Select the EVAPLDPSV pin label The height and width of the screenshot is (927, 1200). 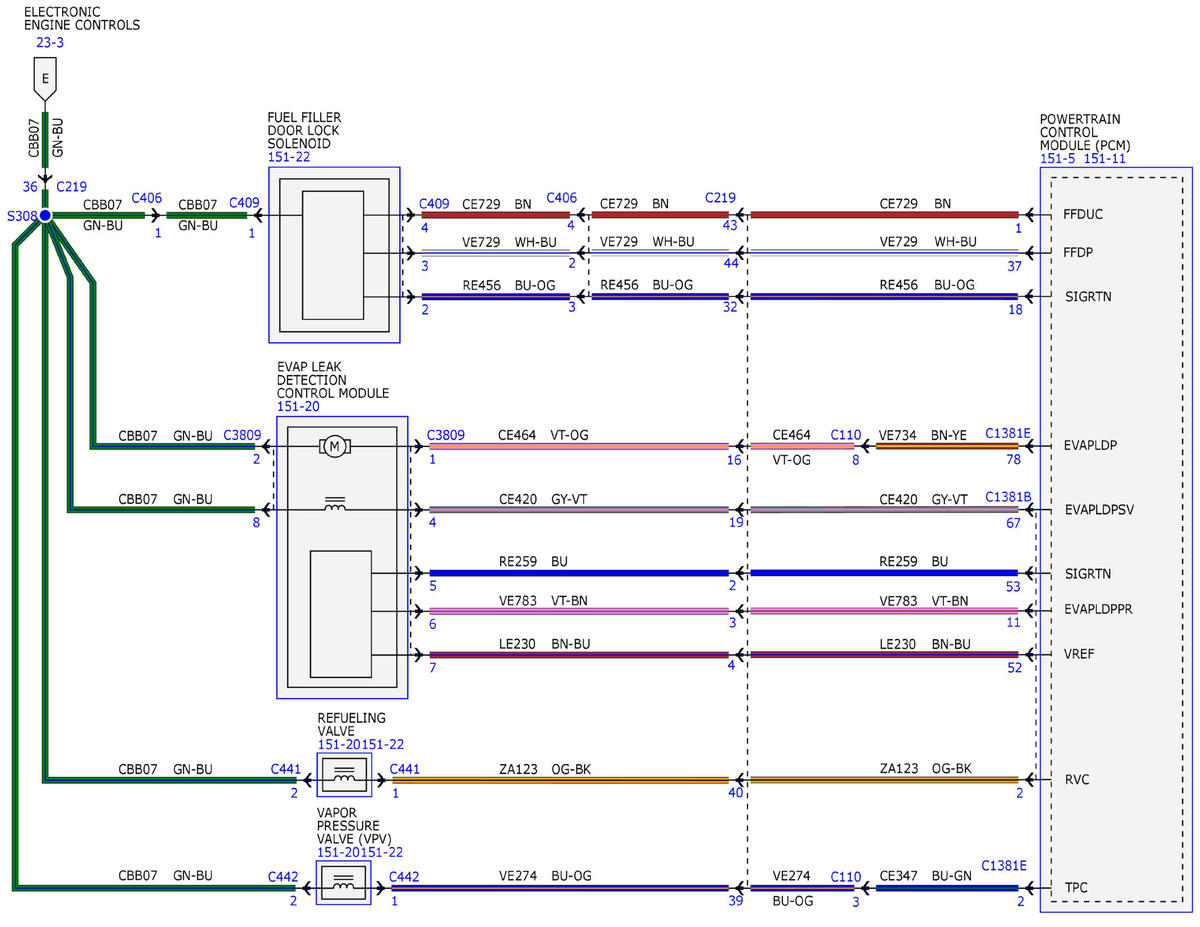(1099, 509)
